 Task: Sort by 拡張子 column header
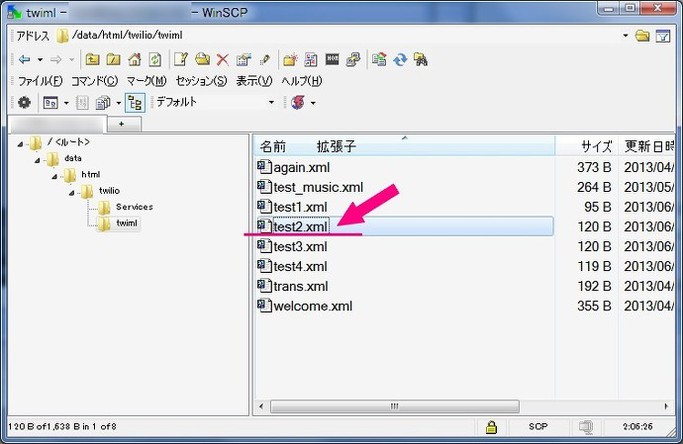click(x=336, y=146)
